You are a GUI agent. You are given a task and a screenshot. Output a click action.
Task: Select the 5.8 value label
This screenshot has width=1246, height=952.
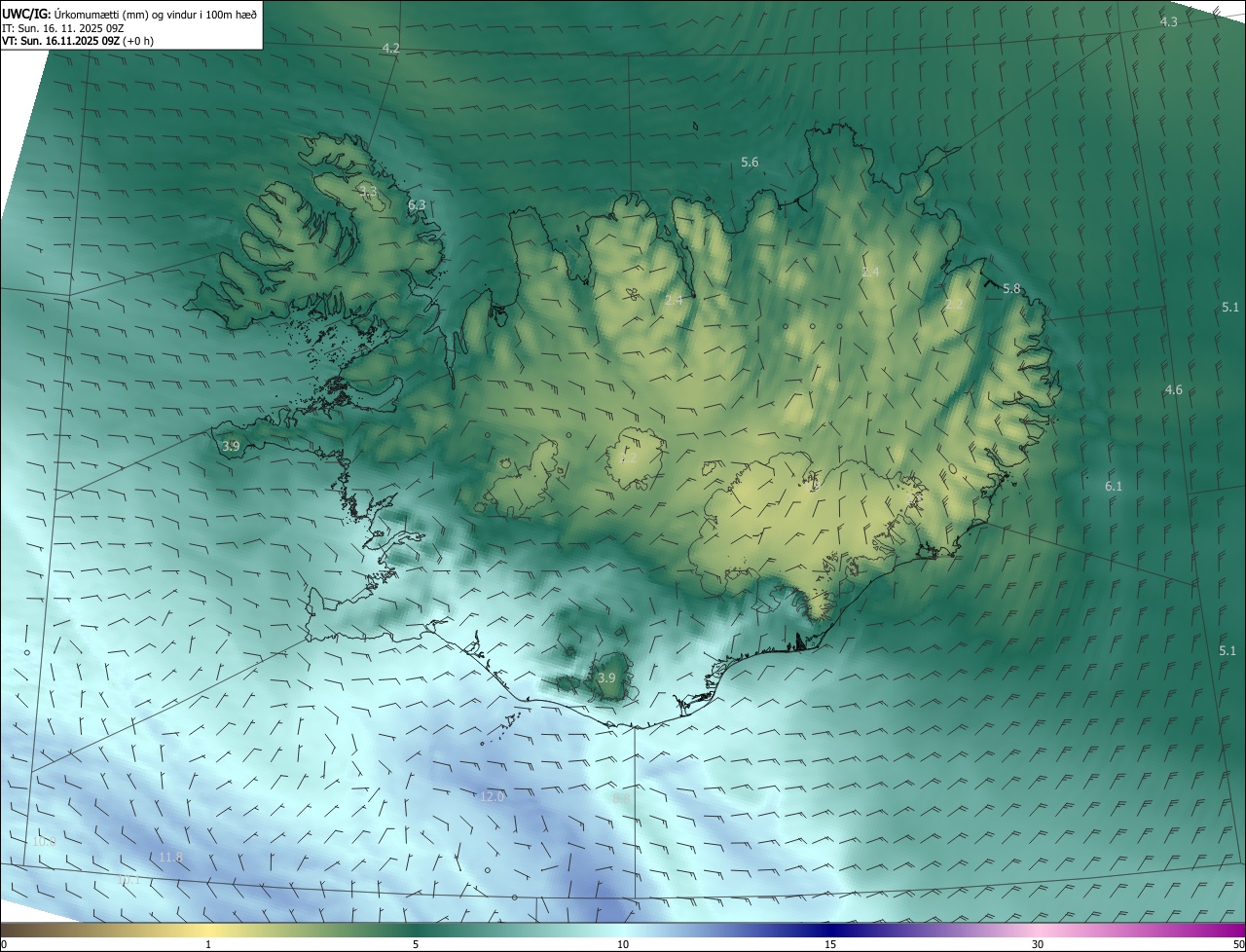1011,289
